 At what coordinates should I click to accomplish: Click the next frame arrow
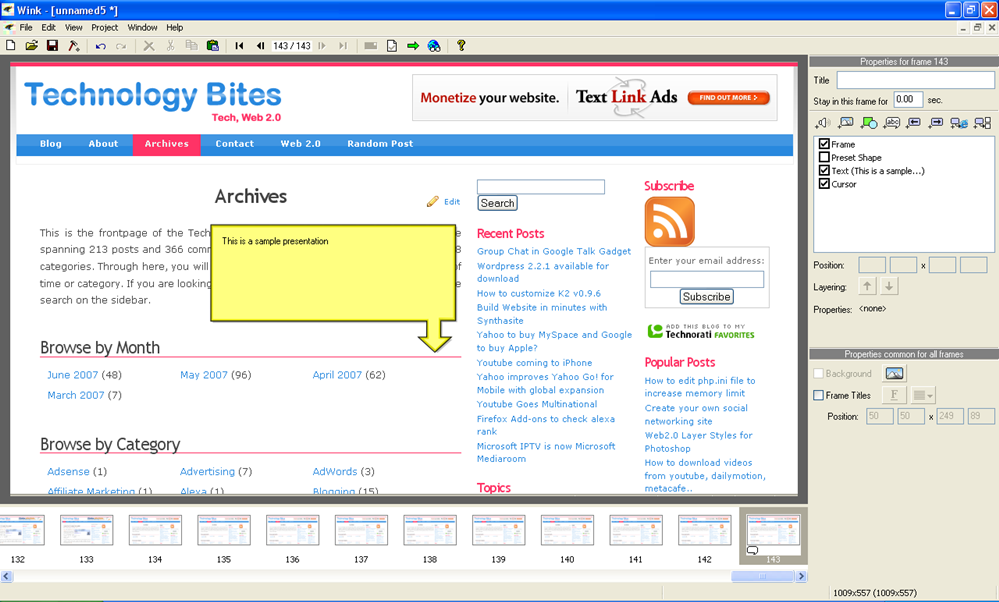pos(322,46)
